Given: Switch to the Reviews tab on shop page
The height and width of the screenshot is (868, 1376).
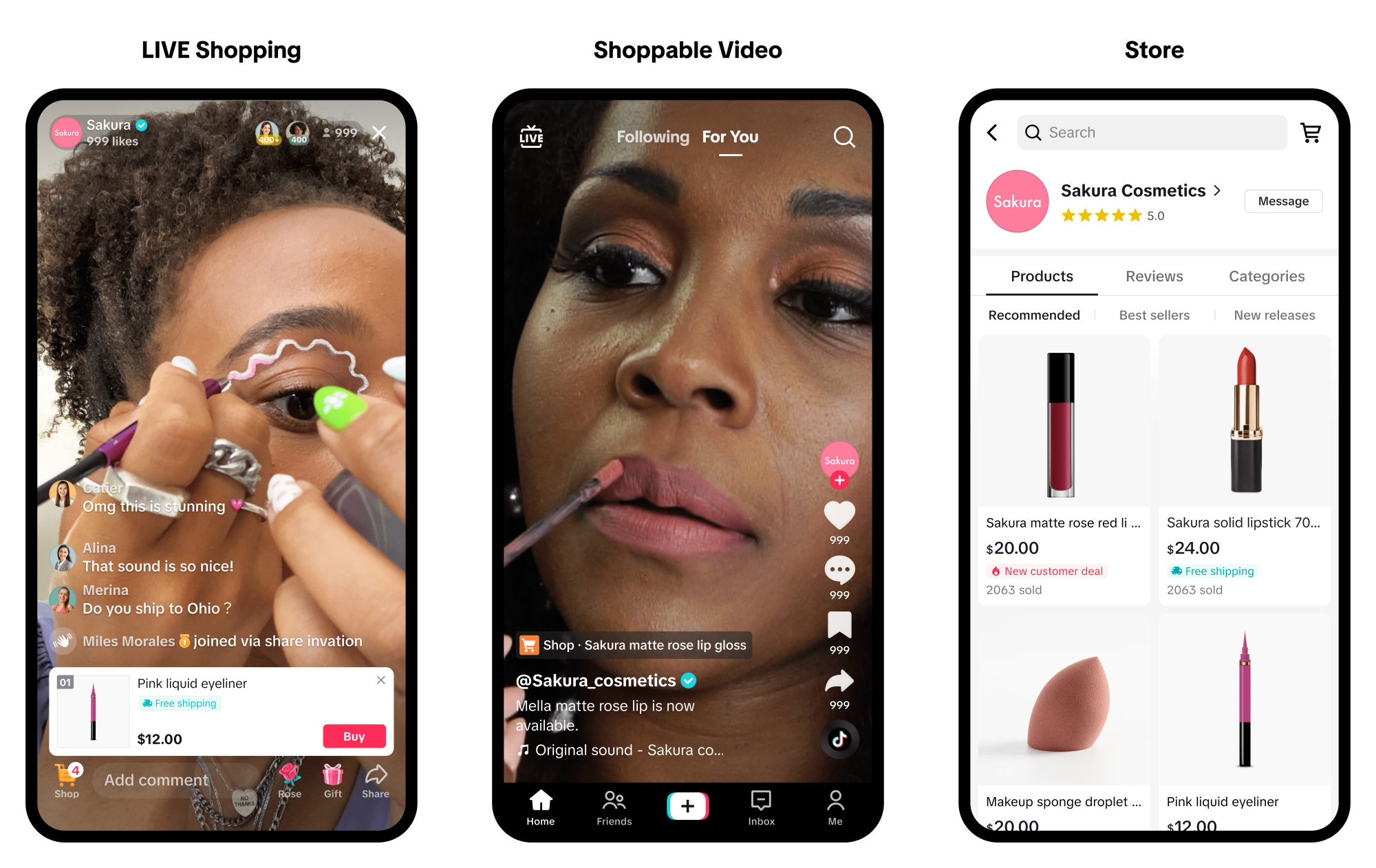Looking at the screenshot, I should tap(1153, 276).
